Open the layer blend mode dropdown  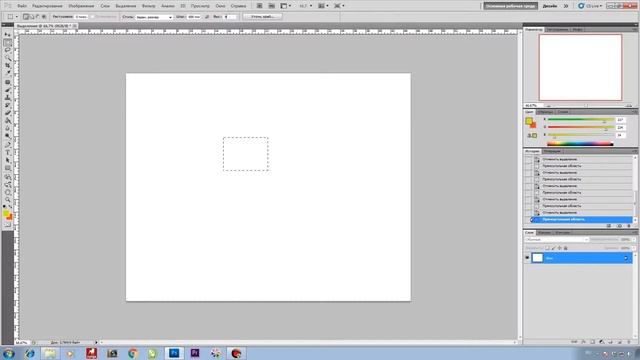point(557,240)
